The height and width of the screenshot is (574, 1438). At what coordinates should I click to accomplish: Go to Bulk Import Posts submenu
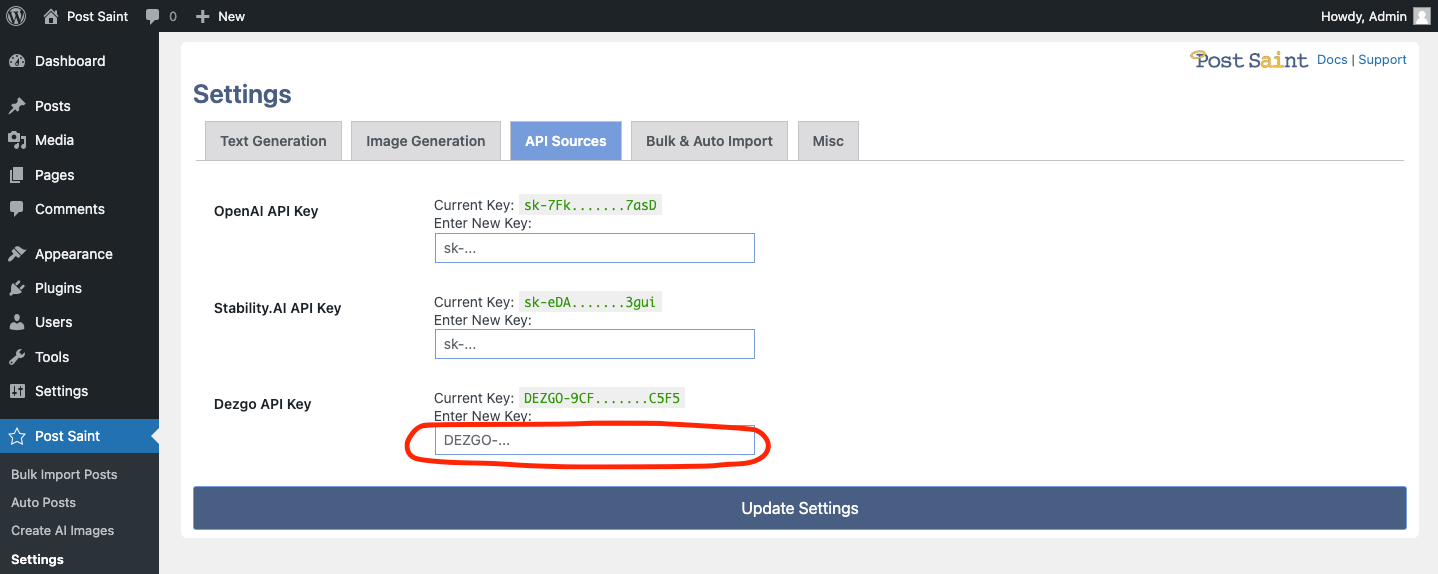click(64, 474)
